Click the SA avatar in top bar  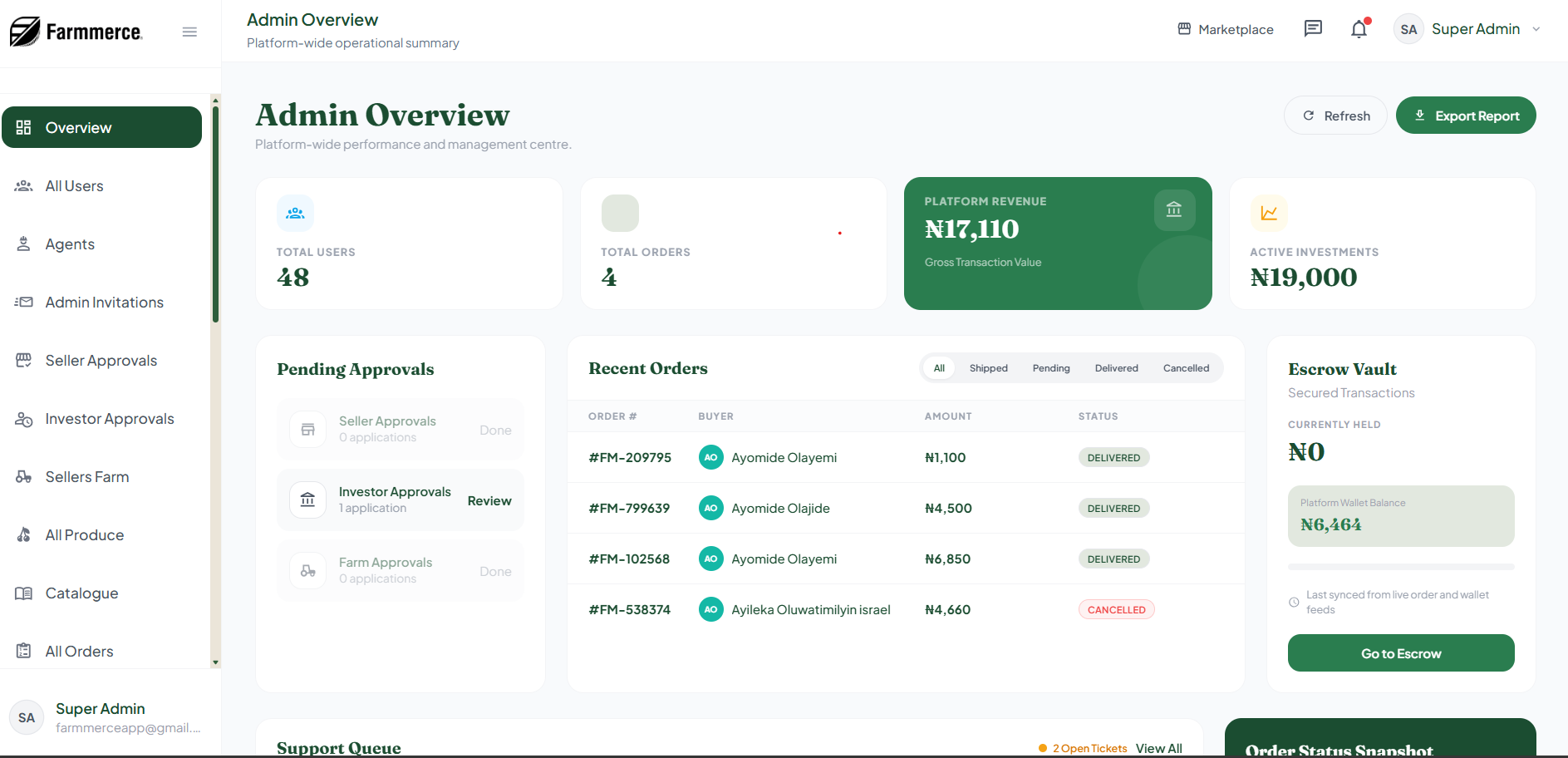tap(1408, 29)
